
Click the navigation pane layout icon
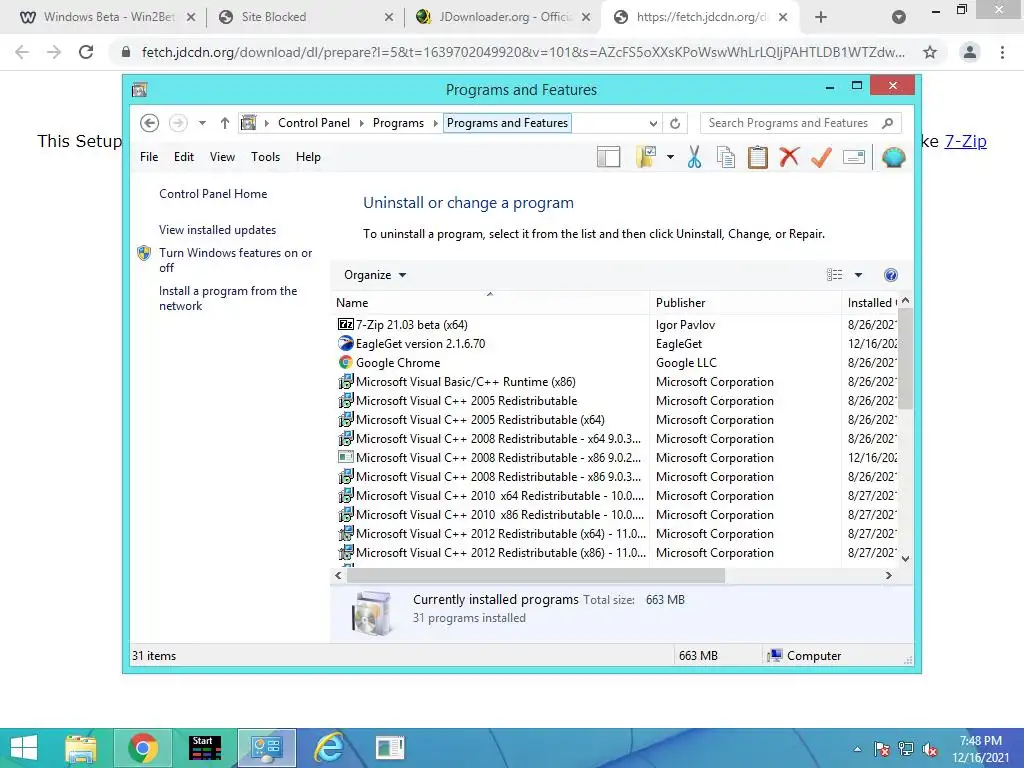point(608,157)
